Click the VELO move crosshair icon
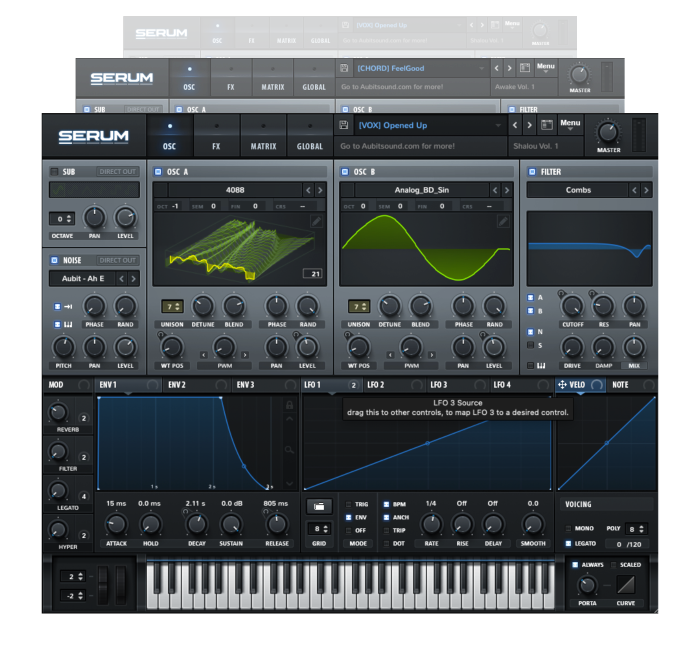The width and height of the screenshot is (700, 650). [562, 384]
